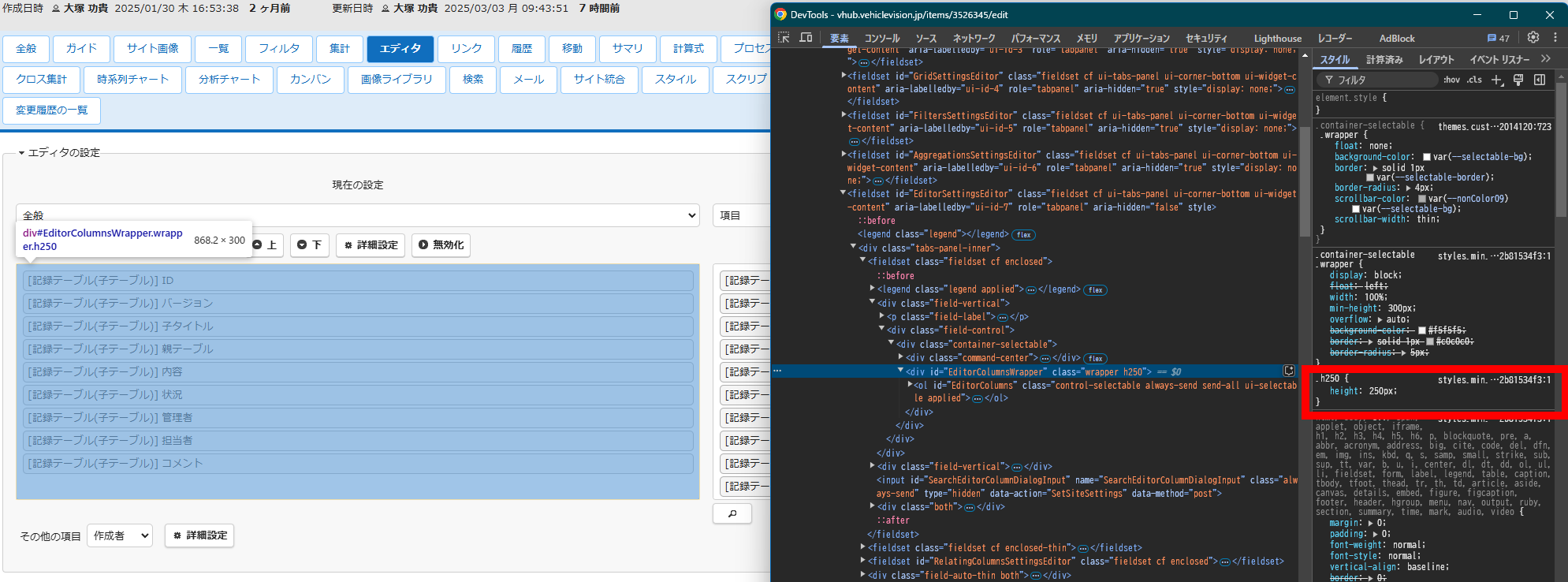Screen dimensions: 1568x582
Task: Open the 作成者 other items dropdown
Action: [120, 535]
